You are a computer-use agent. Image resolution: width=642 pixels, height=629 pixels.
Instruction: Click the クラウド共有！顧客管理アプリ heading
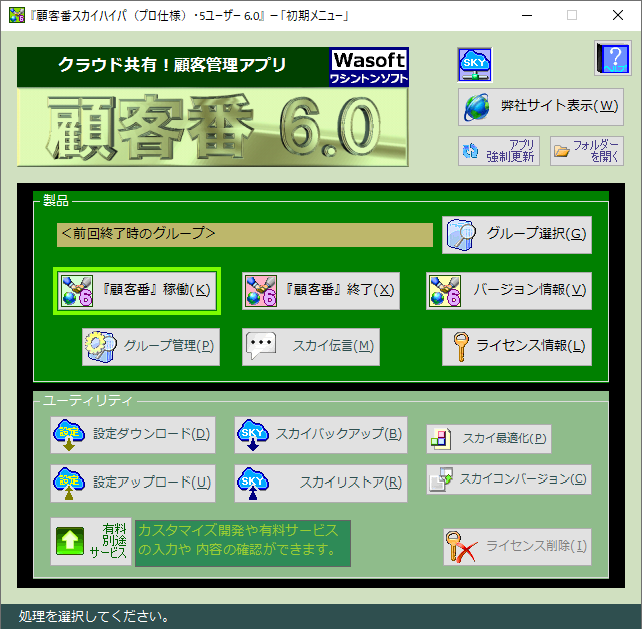(x=172, y=66)
